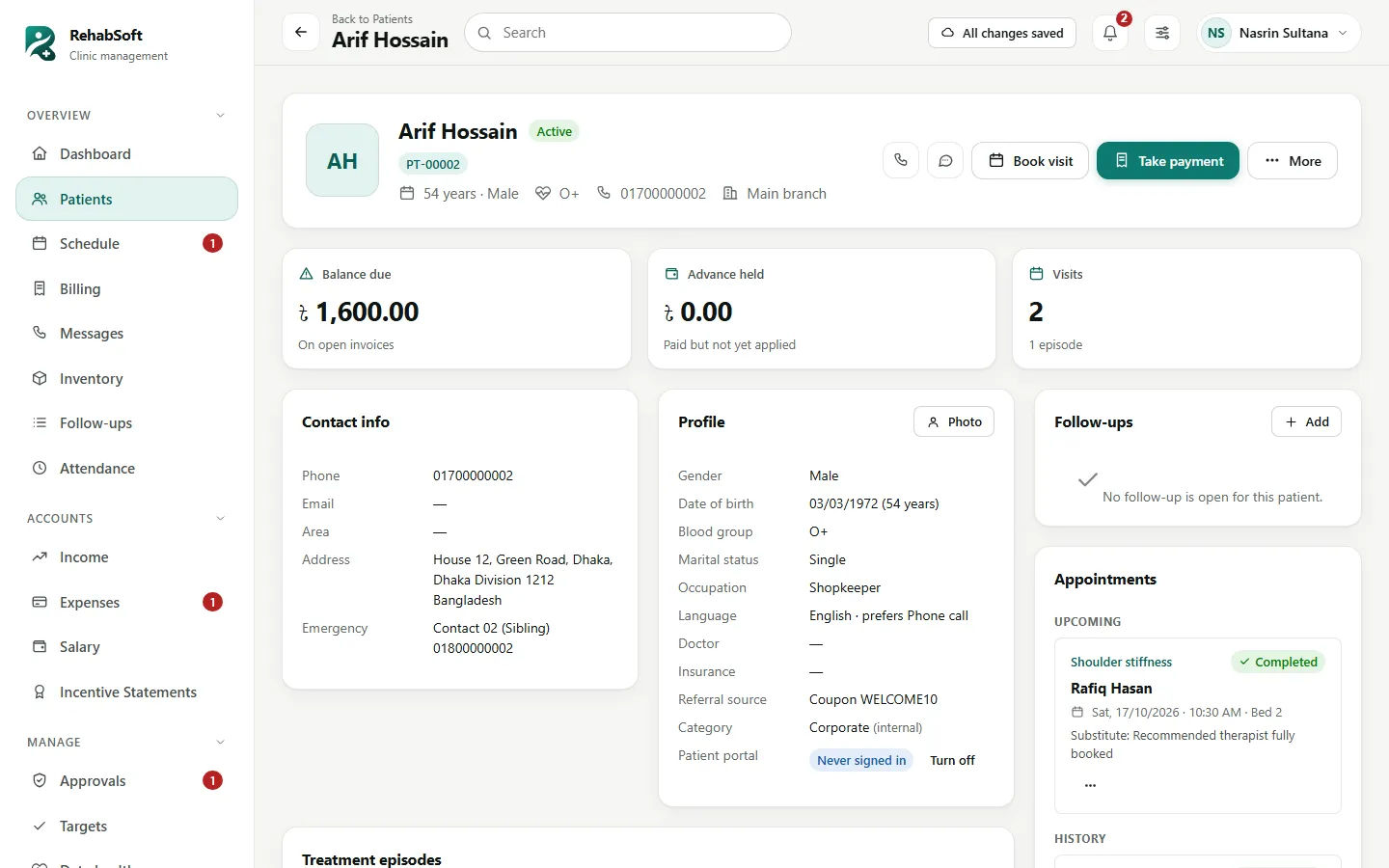Open Salary page

(126, 647)
